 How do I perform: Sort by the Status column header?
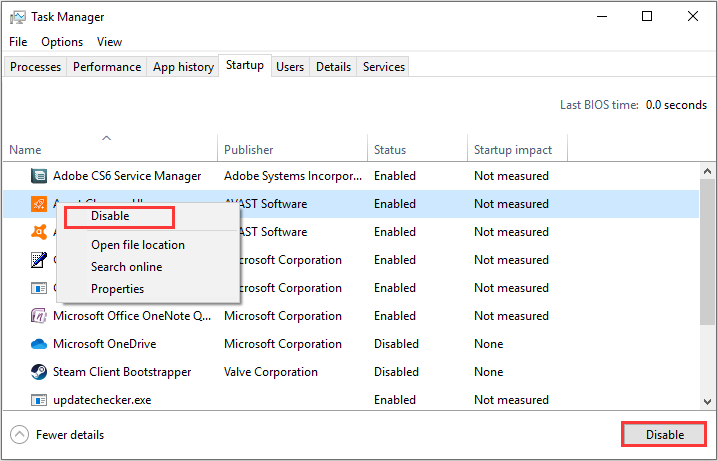[418, 147]
